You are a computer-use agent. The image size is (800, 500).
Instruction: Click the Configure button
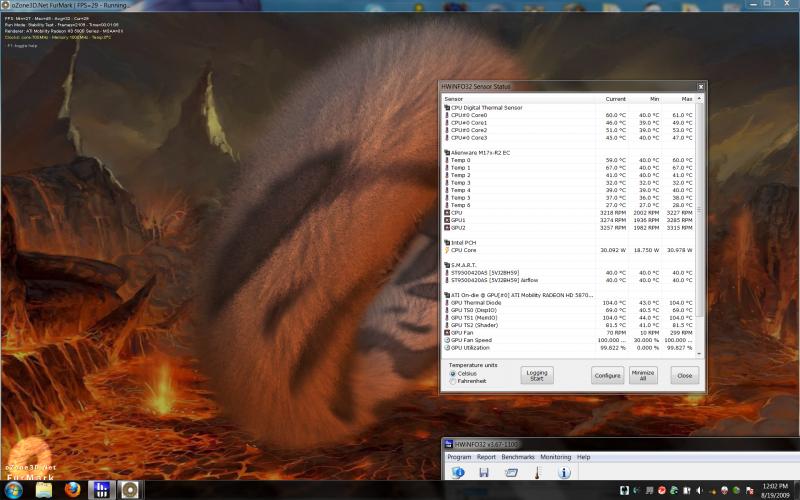(607, 376)
